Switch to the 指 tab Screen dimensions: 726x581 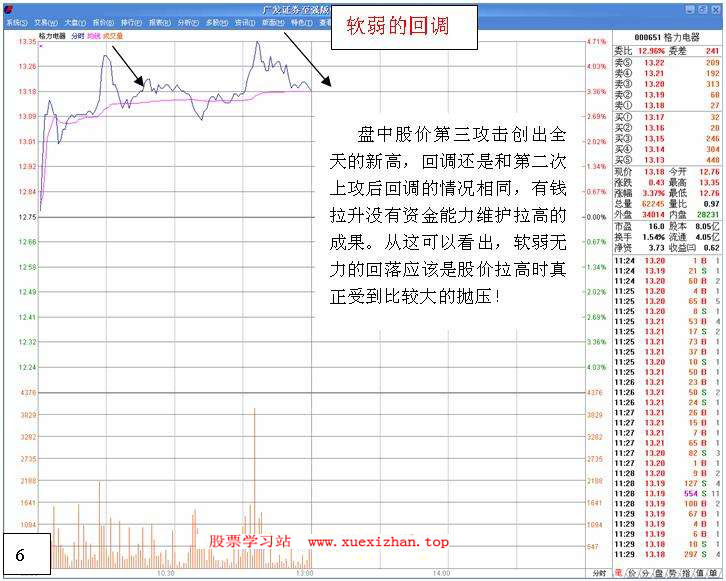coord(687,573)
